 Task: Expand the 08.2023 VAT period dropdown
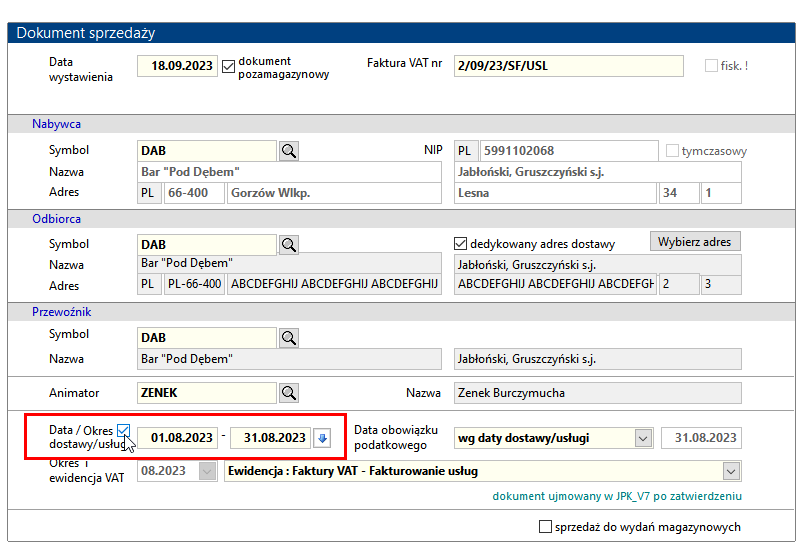[207, 471]
